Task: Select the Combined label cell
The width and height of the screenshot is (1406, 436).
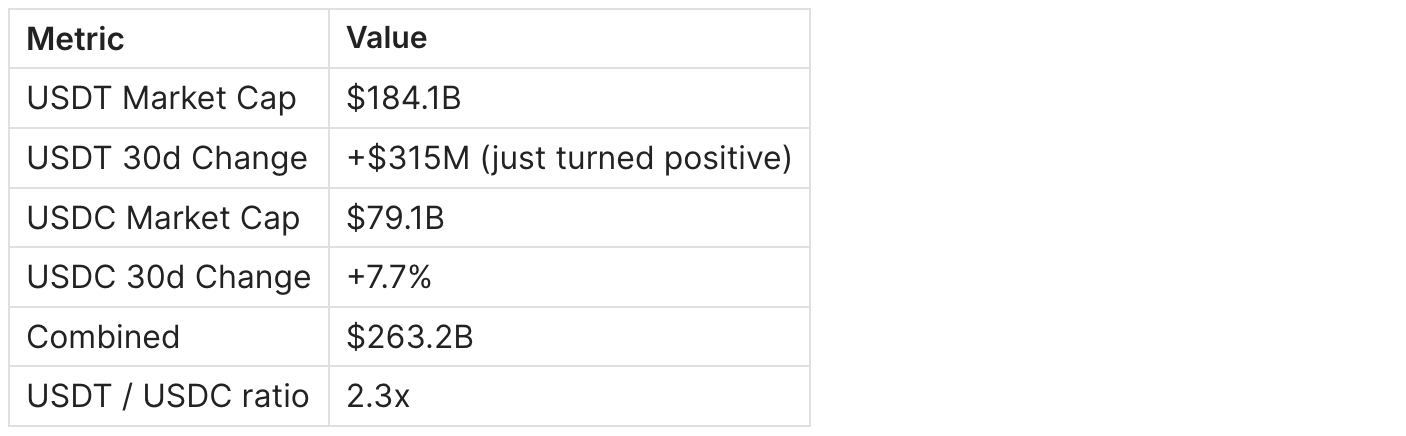Action: 103,337
